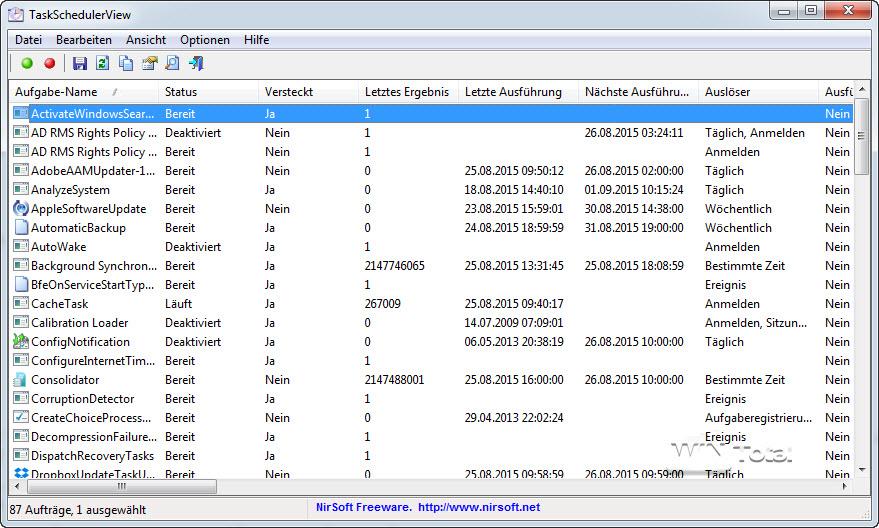Viewport: 879px width, 528px height.
Task: Click the red disable tasks icon
Action: (x=50, y=63)
